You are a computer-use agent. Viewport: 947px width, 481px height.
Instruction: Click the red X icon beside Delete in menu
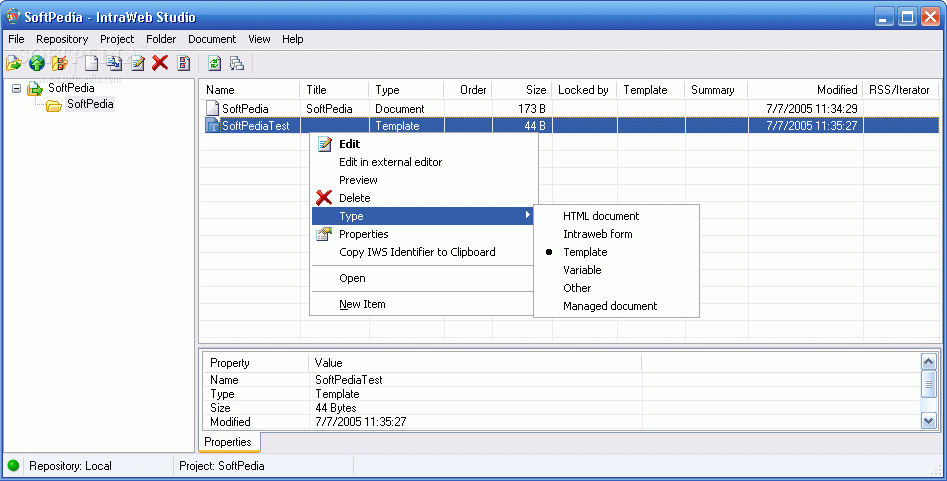tap(324, 198)
